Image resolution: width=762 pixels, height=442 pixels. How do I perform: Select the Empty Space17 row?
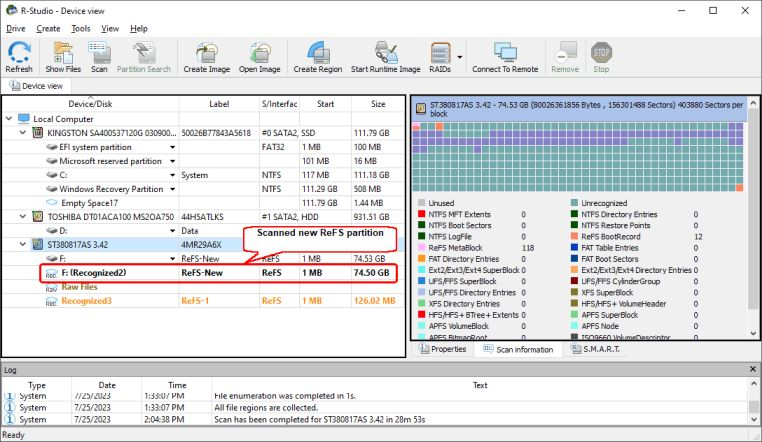(x=204, y=203)
